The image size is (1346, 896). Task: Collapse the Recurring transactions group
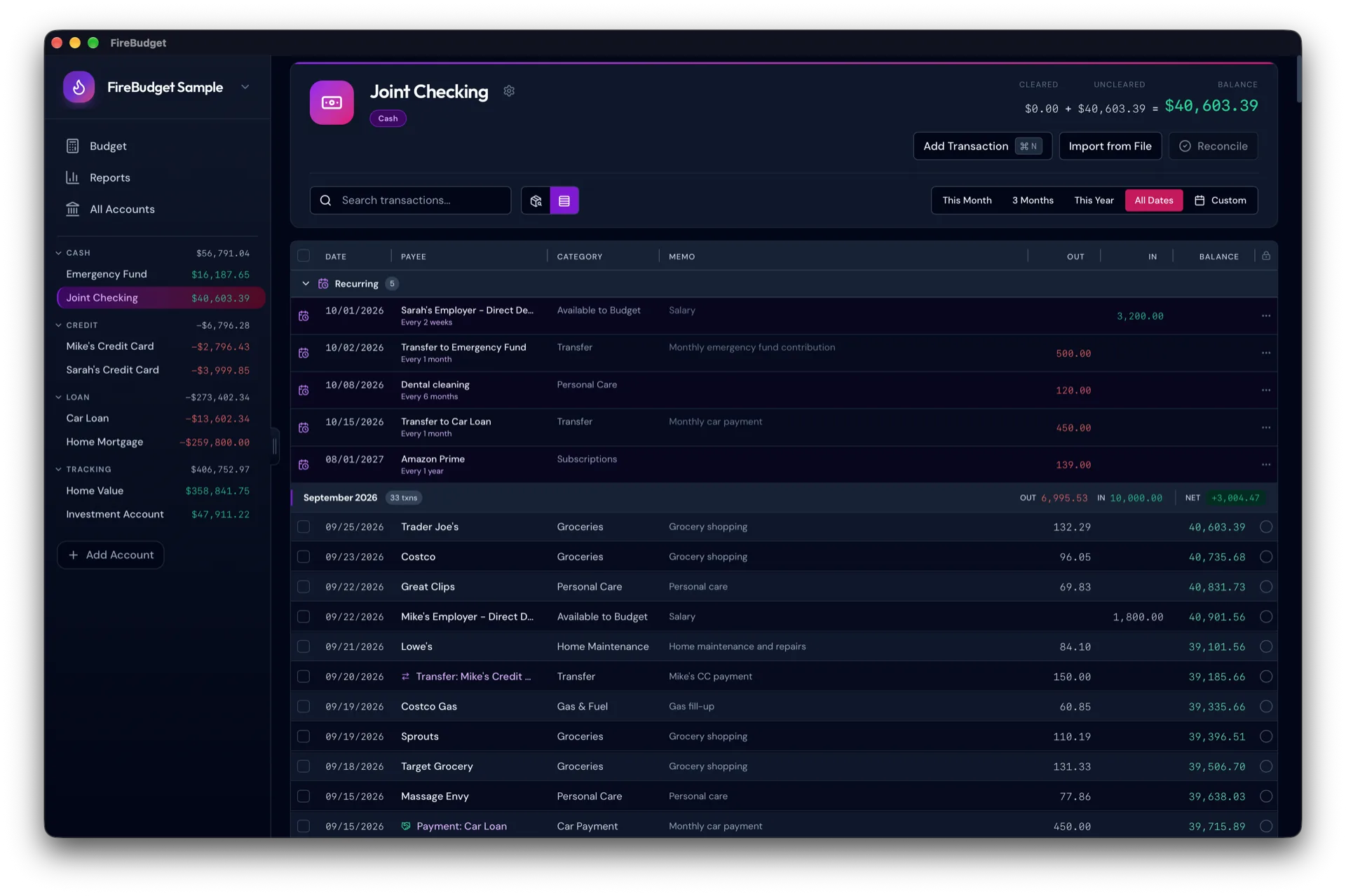click(306, 283)
